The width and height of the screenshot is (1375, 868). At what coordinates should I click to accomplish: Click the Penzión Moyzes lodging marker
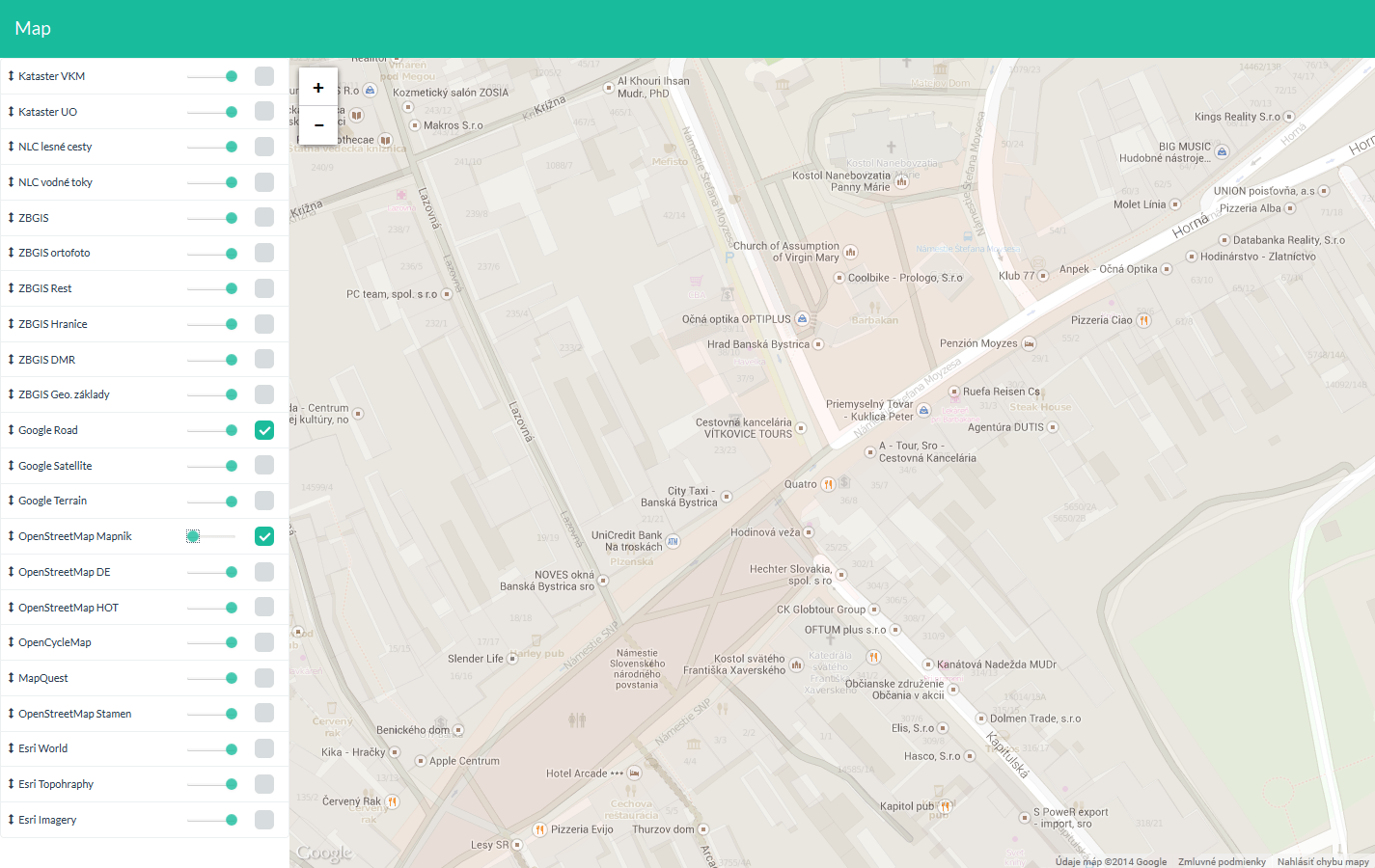coord(1030,343)
